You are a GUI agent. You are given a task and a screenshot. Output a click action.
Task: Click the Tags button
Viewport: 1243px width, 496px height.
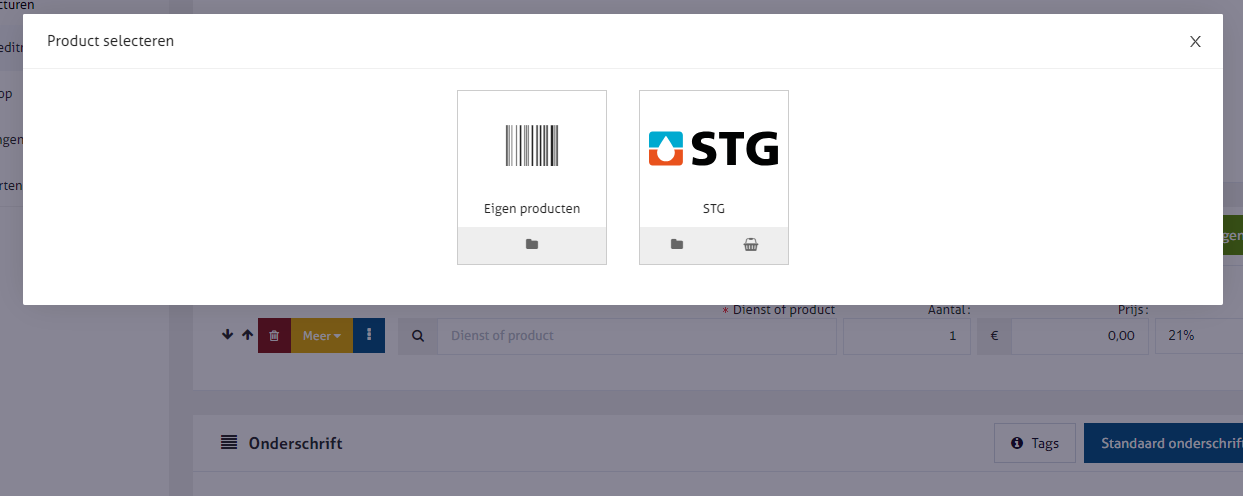click(1035, 443)
